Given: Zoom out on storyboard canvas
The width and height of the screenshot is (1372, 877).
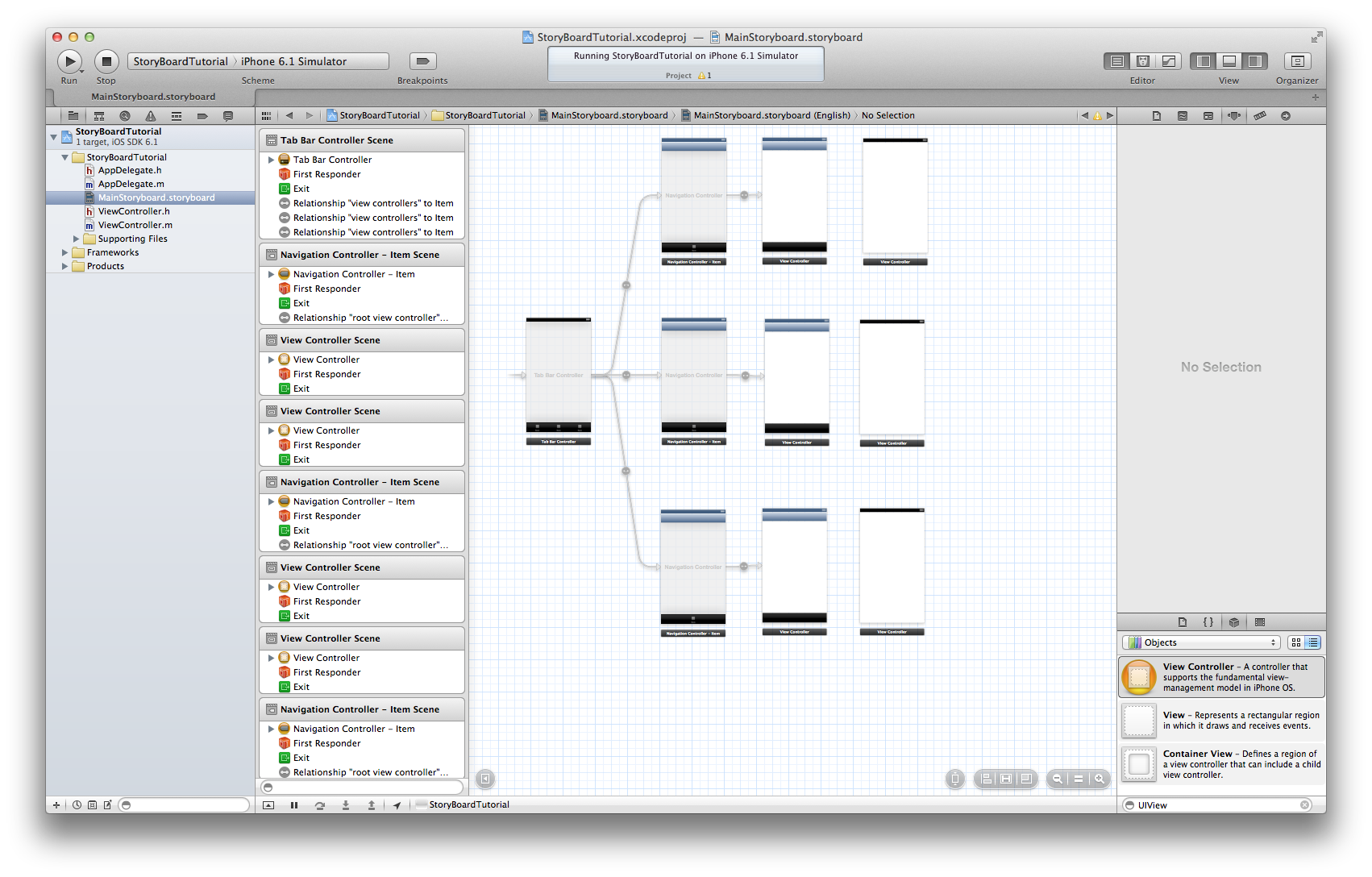Looking at the screenshot, I should coord(1057,779).
